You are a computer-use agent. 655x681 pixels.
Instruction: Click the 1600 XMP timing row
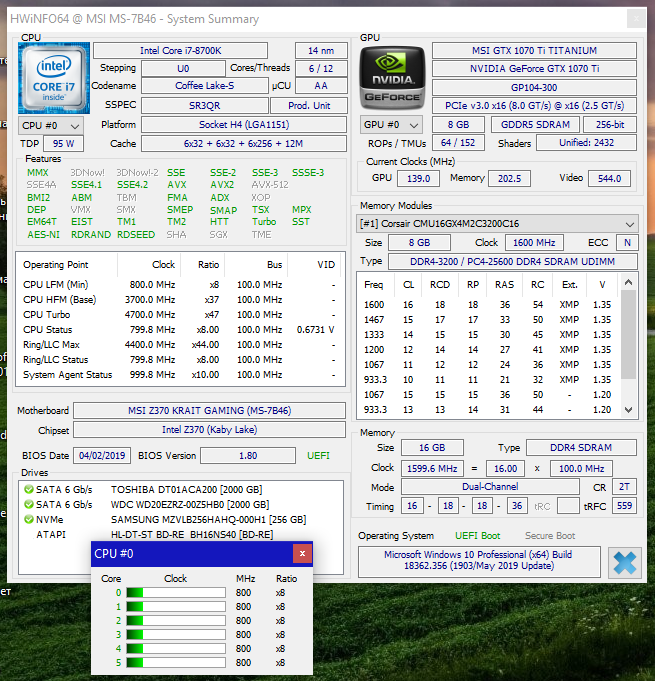489,304
